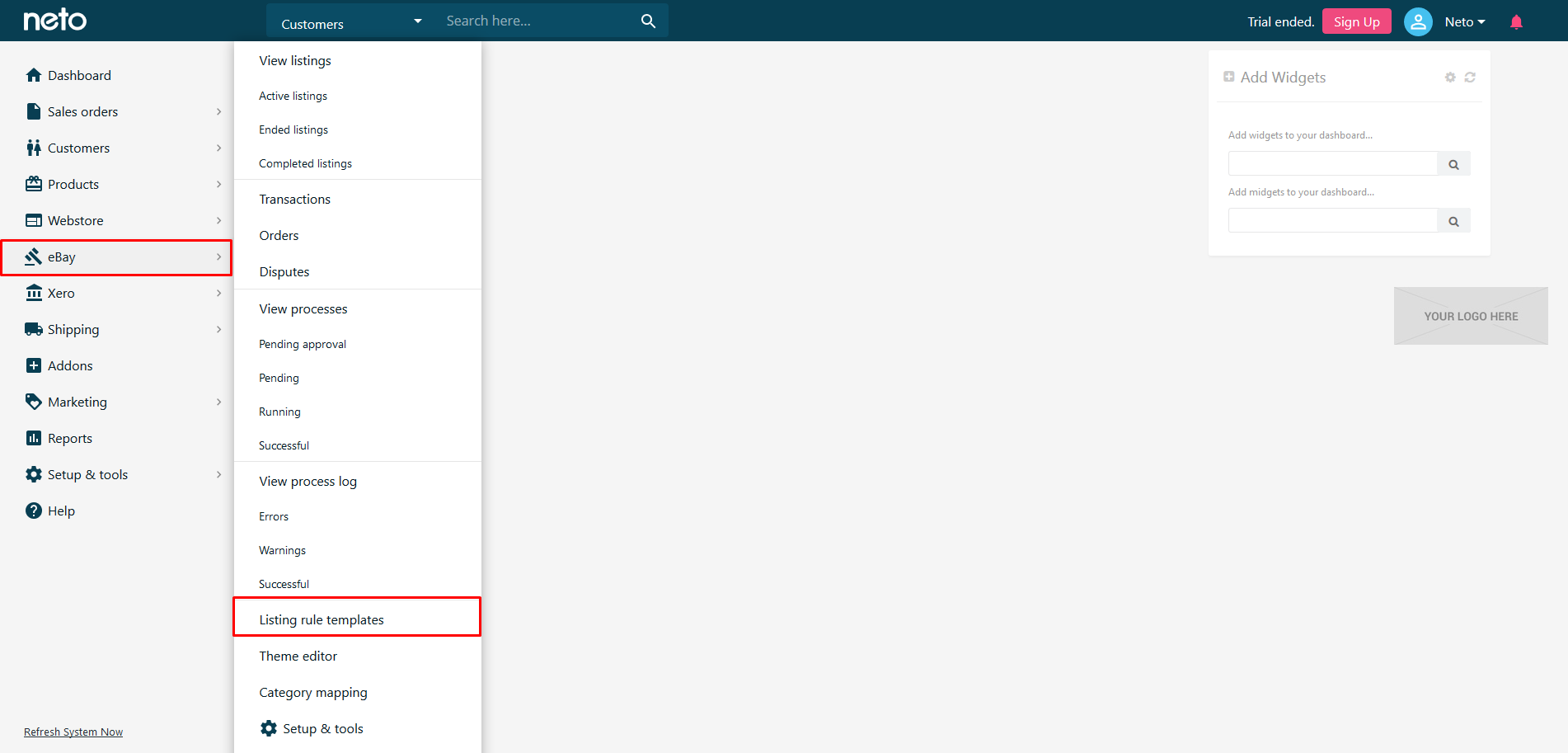The width and height of the screenshot is (1568, 753).
Task: Click the Neto logo
Action: [x=55, y=20]
